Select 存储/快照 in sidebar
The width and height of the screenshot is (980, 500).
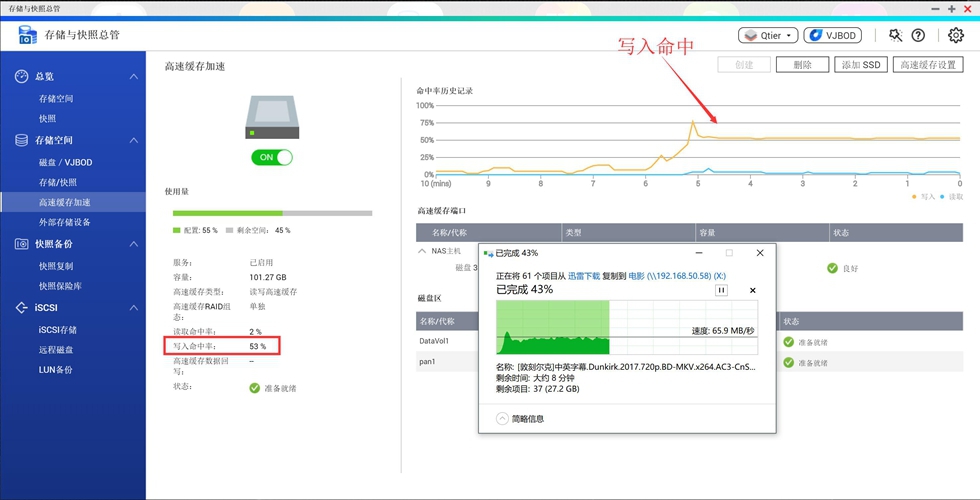click(x=58, y=182)
